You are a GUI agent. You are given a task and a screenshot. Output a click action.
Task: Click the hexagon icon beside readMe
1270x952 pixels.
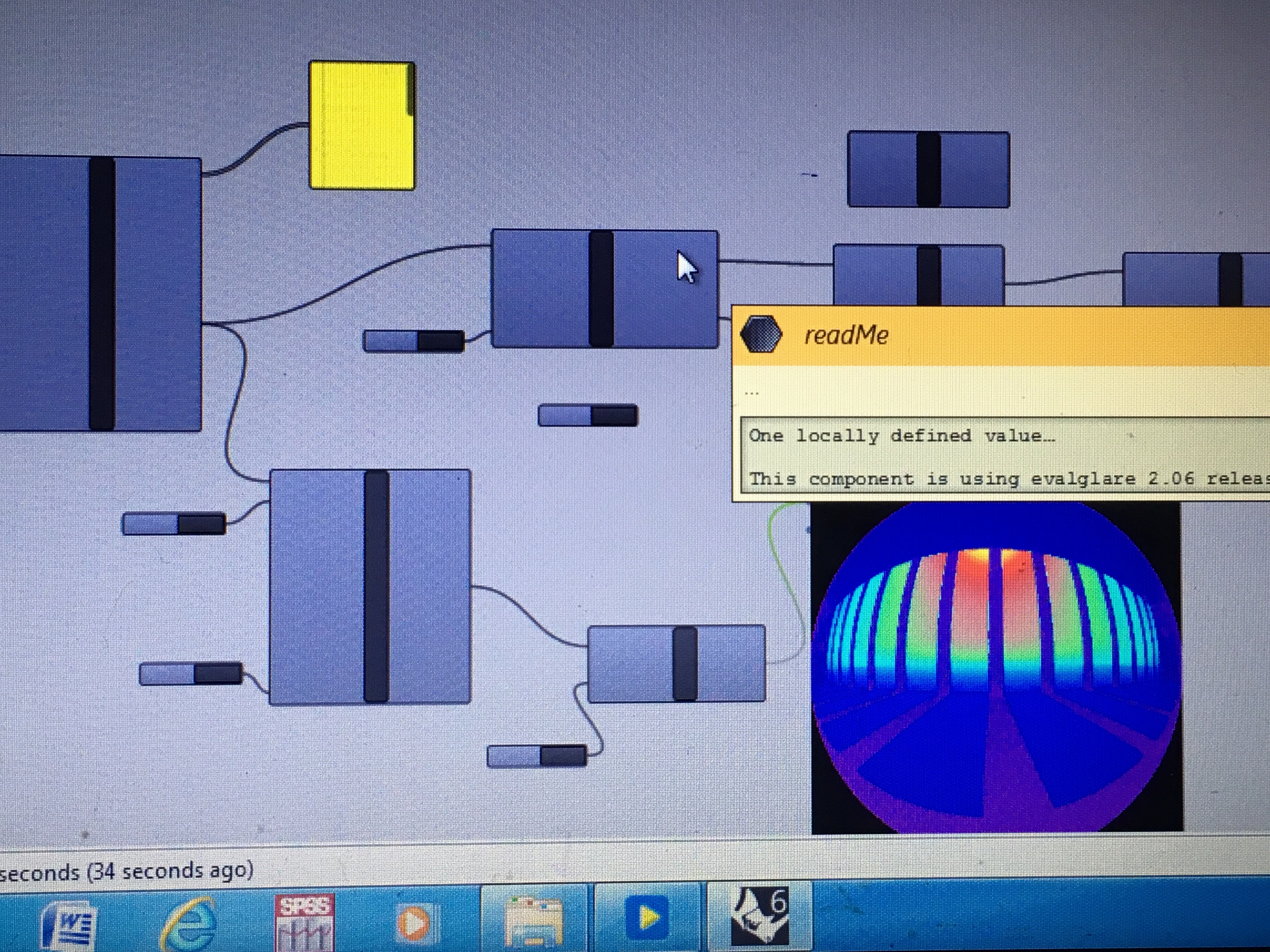761,335
